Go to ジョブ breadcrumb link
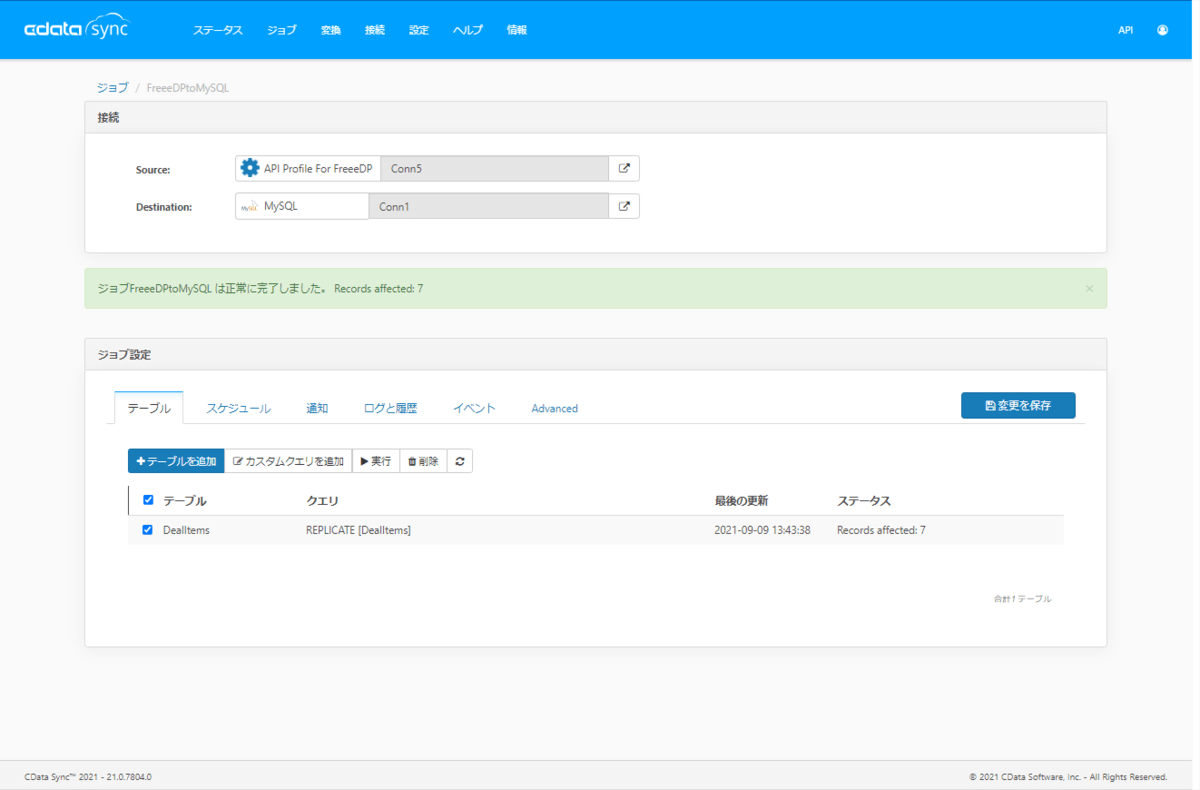Viewport: 1200px width, 790px height. (x=113, y=88)
